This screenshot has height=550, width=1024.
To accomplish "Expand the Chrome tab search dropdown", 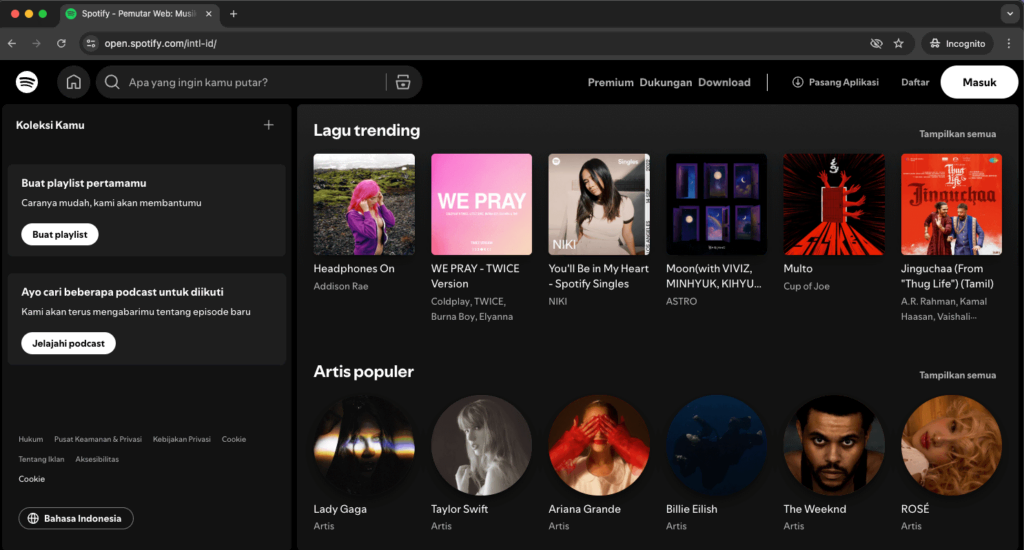I will 1008,14.
